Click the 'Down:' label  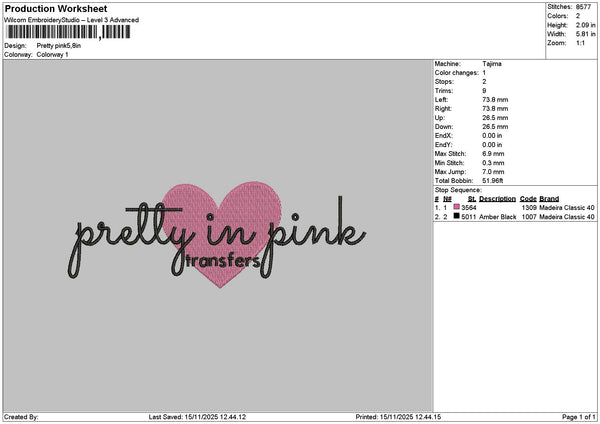(444, 127)
